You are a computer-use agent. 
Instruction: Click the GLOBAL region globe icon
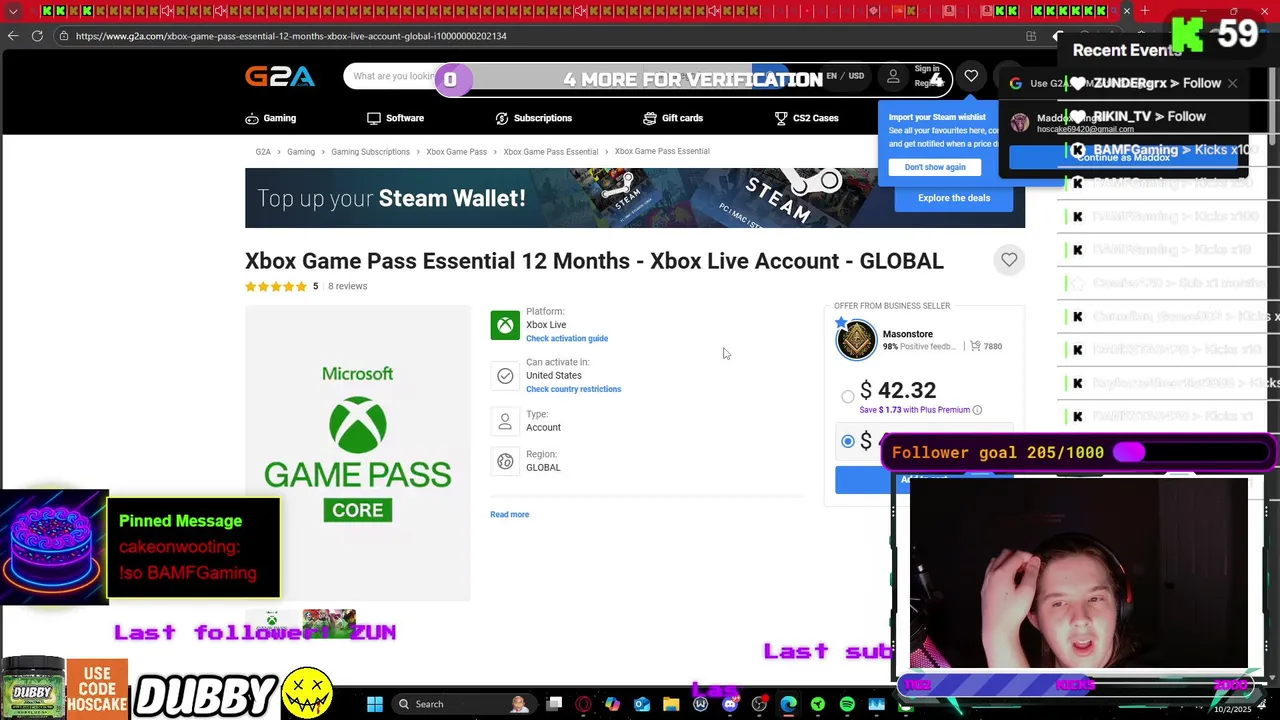point(505,461)
